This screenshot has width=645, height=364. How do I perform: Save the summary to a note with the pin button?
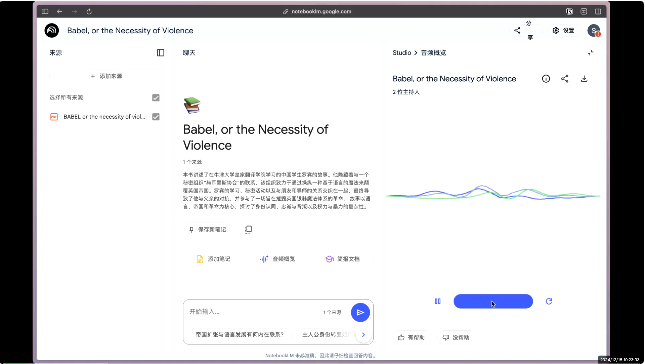point(208,230)
